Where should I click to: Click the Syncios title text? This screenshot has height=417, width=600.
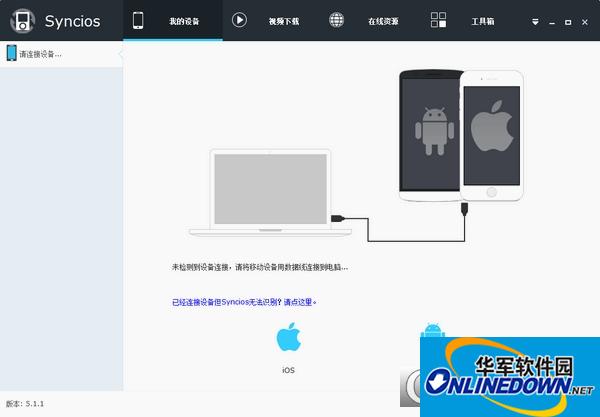pos(72,21)
